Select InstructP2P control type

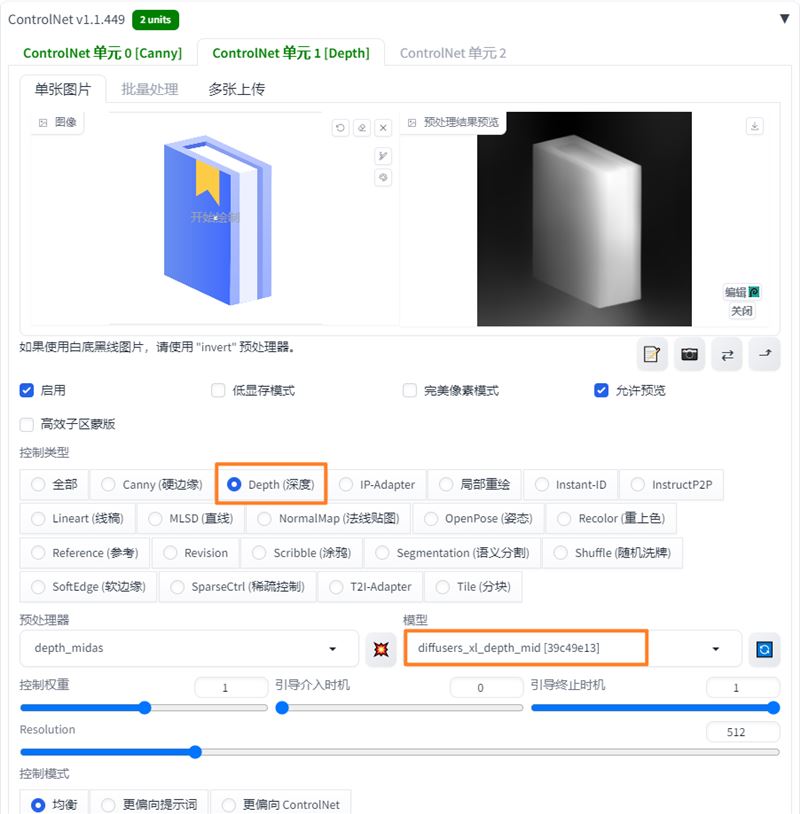671,484
